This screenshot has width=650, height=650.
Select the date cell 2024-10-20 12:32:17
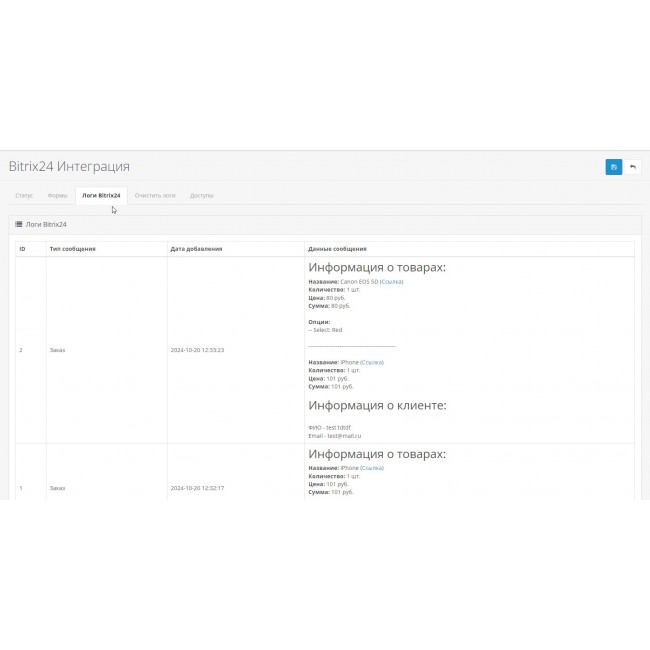pos(197,488)
